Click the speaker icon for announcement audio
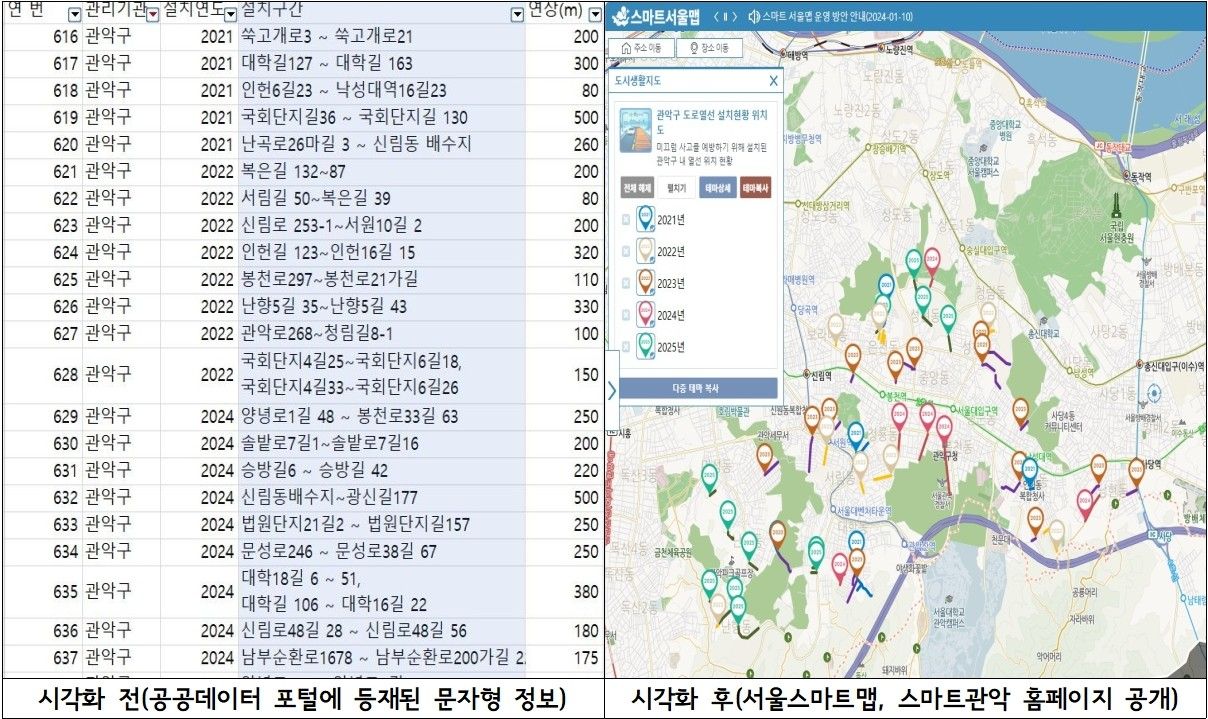Image resolution: width=1208 pixels, height=719 pixels. coord(753,15)
